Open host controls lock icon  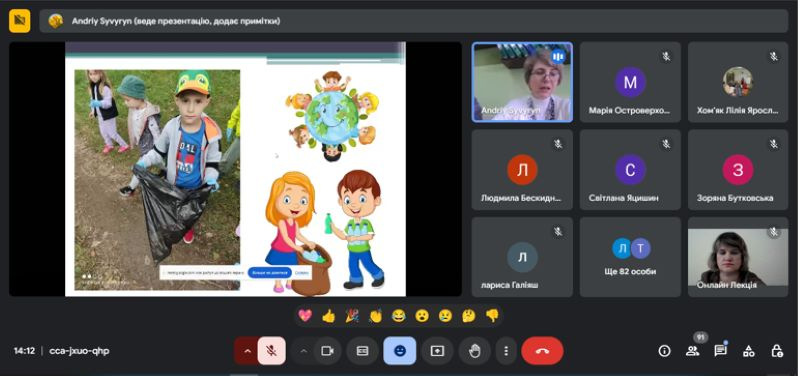(777, 350)
